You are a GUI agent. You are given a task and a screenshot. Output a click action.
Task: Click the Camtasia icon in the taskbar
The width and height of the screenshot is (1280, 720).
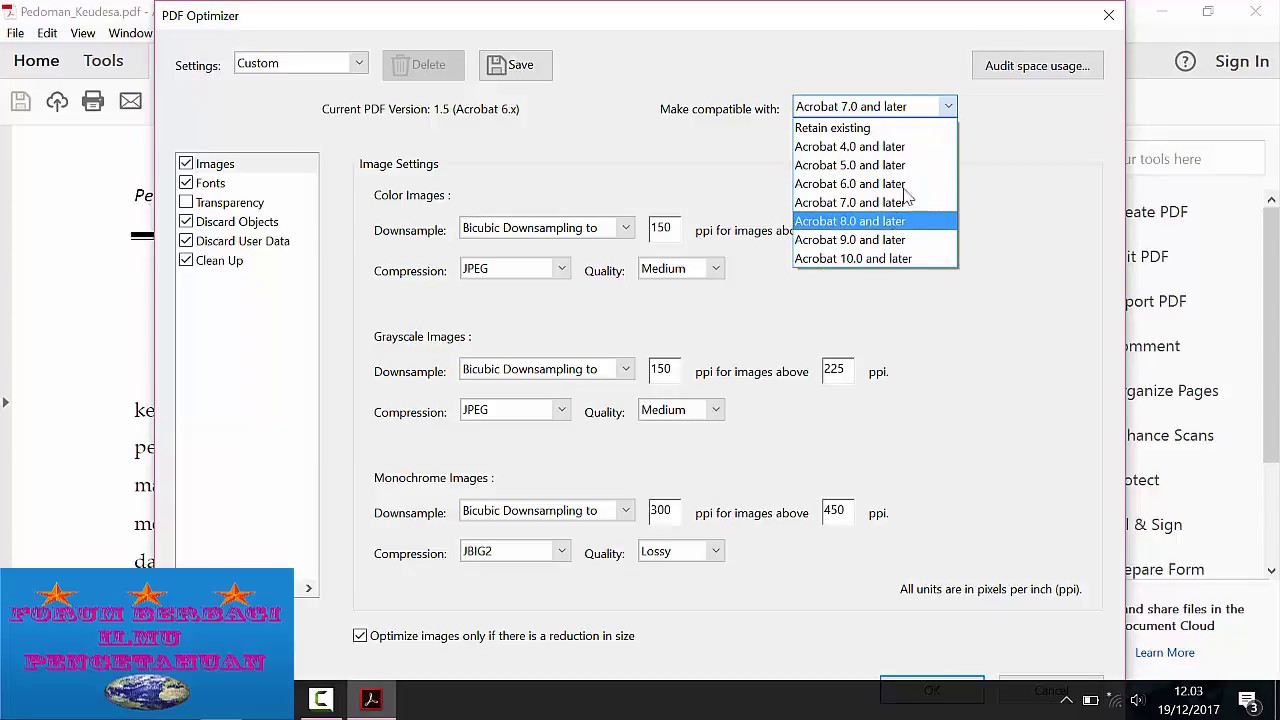click(321, 699)
